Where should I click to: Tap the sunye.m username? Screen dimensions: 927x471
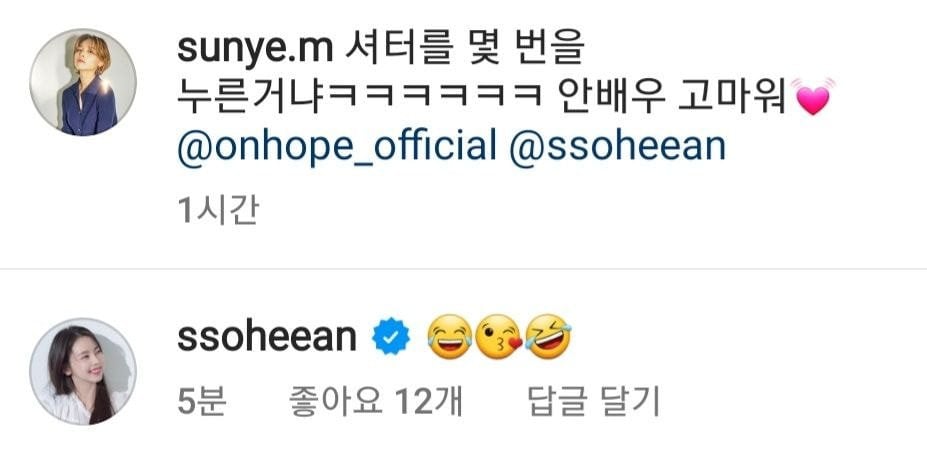tap(255, 50)
